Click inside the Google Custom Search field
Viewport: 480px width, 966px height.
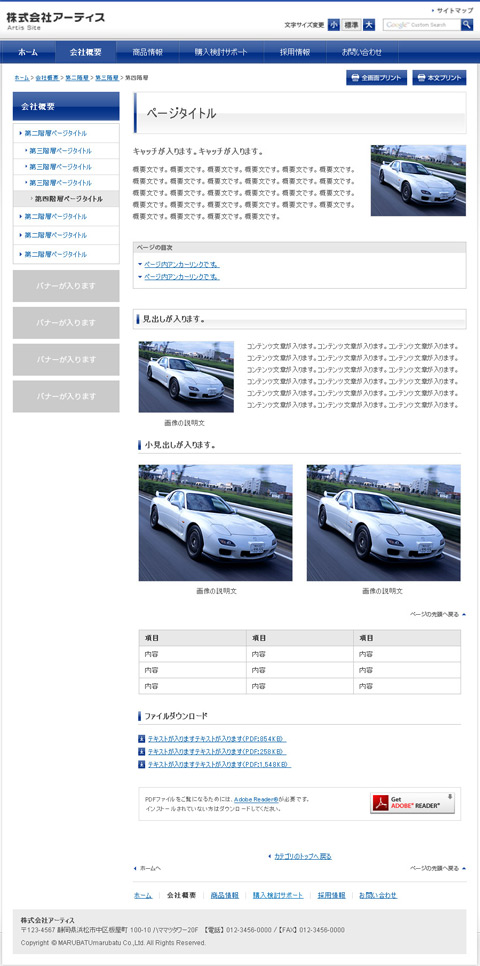tap(421, 25)
